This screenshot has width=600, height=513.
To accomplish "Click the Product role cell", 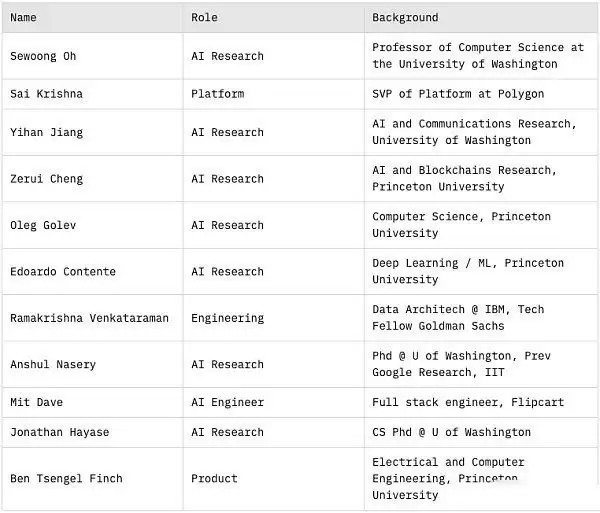I will [214, 478].
